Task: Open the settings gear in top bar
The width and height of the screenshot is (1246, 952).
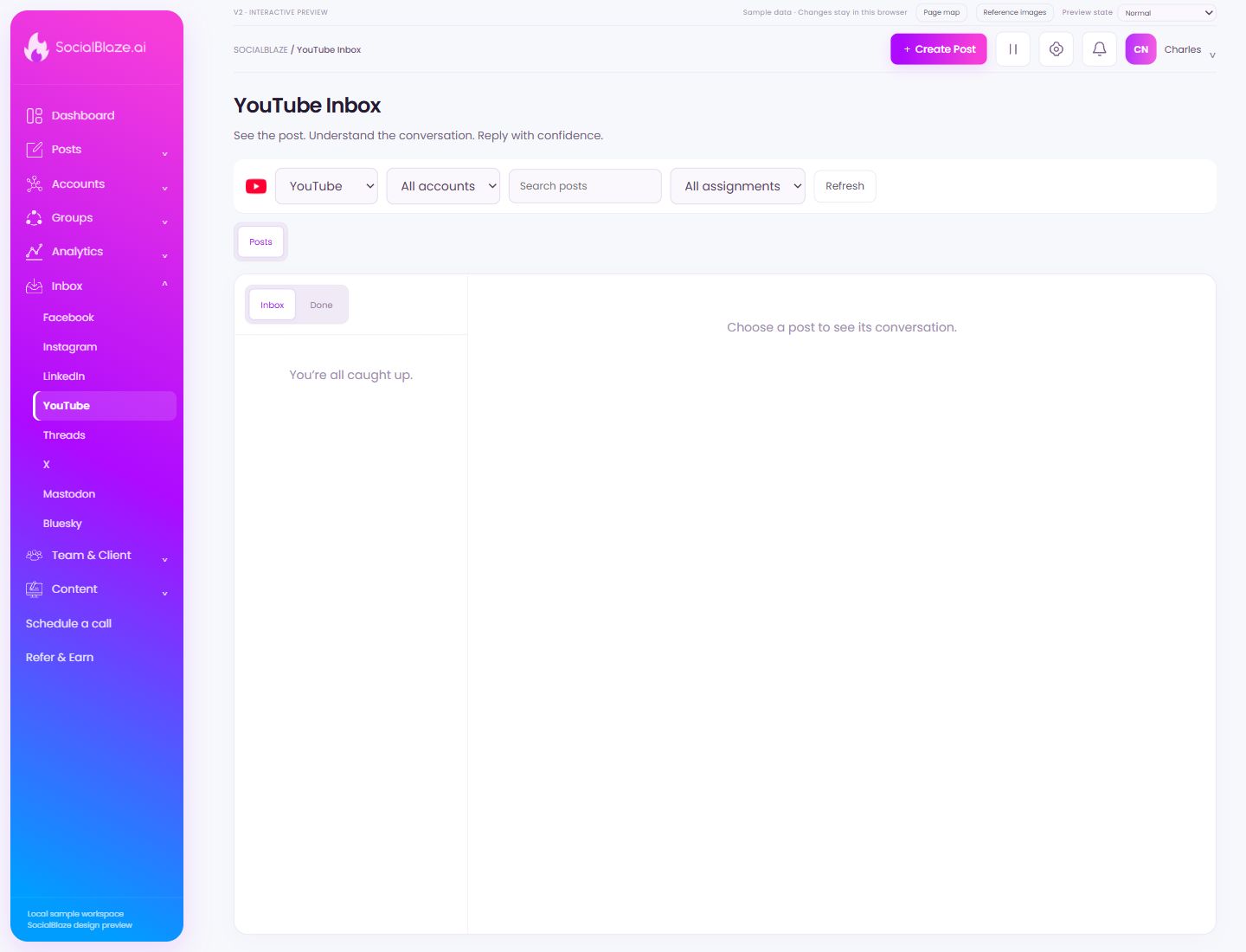Action: click(1056, 49)
